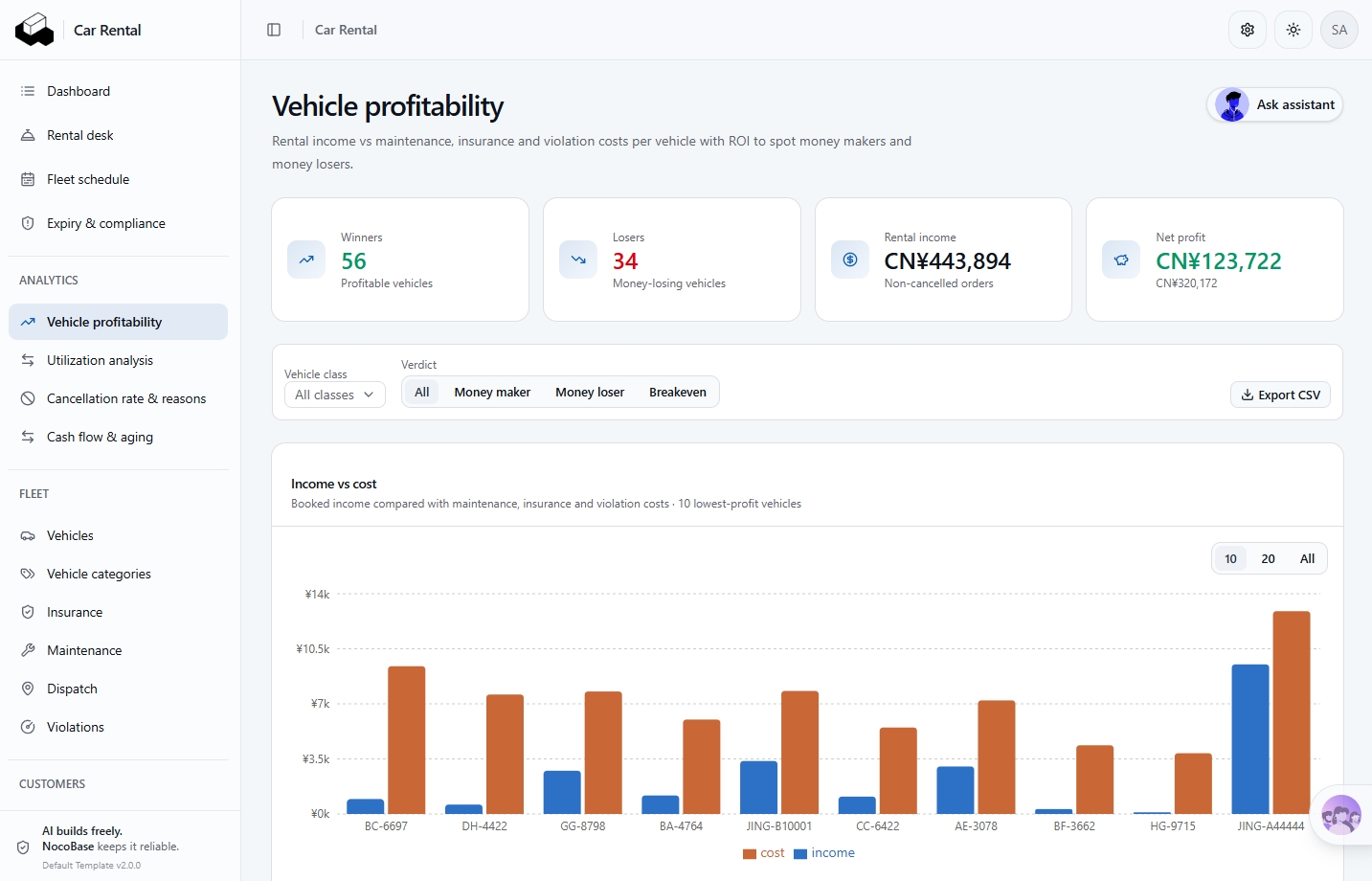
Task: Click the Vehicle profitability trend icon
Action: click(x=28, y=322)
